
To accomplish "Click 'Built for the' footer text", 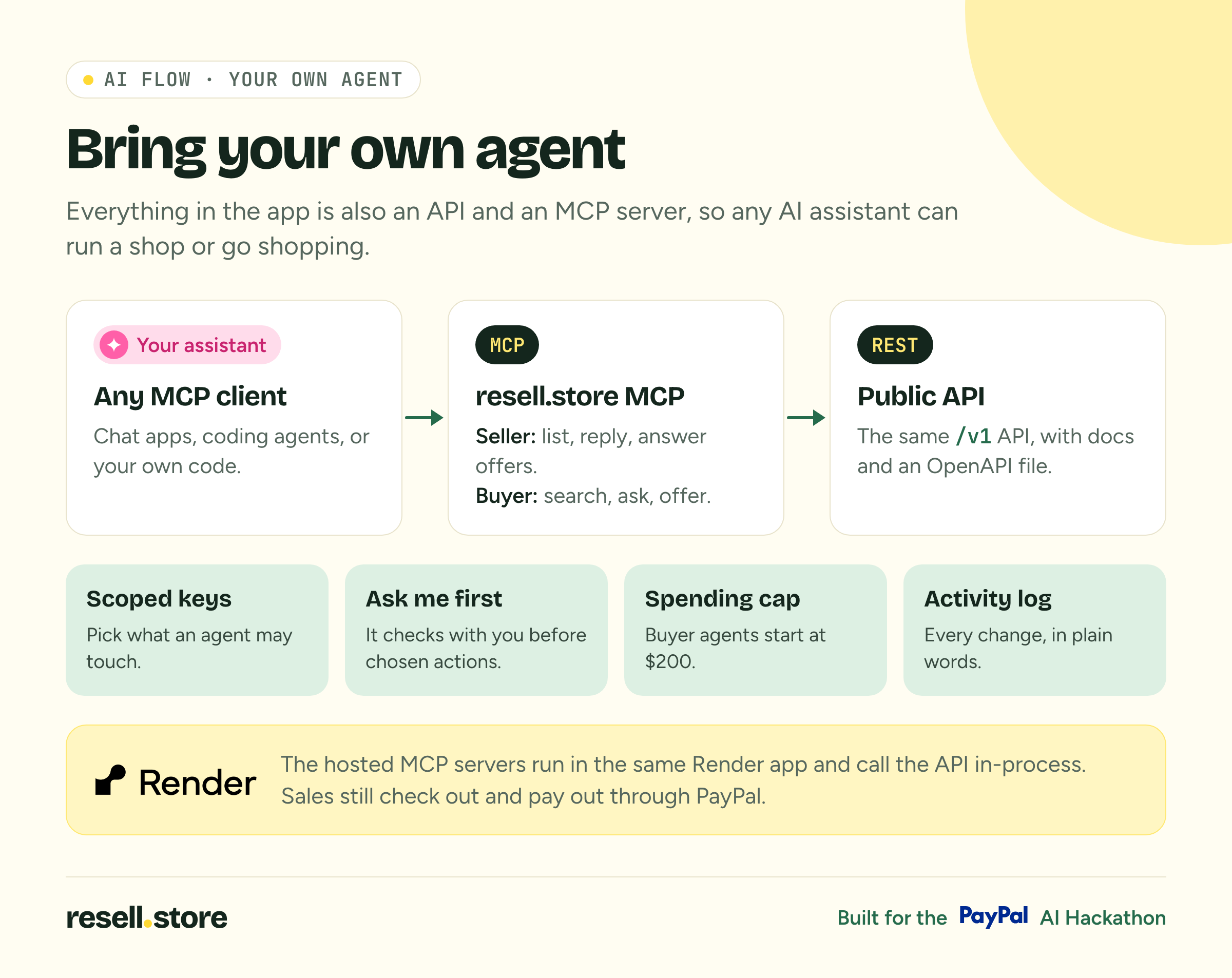I will [x=892, y=918].
